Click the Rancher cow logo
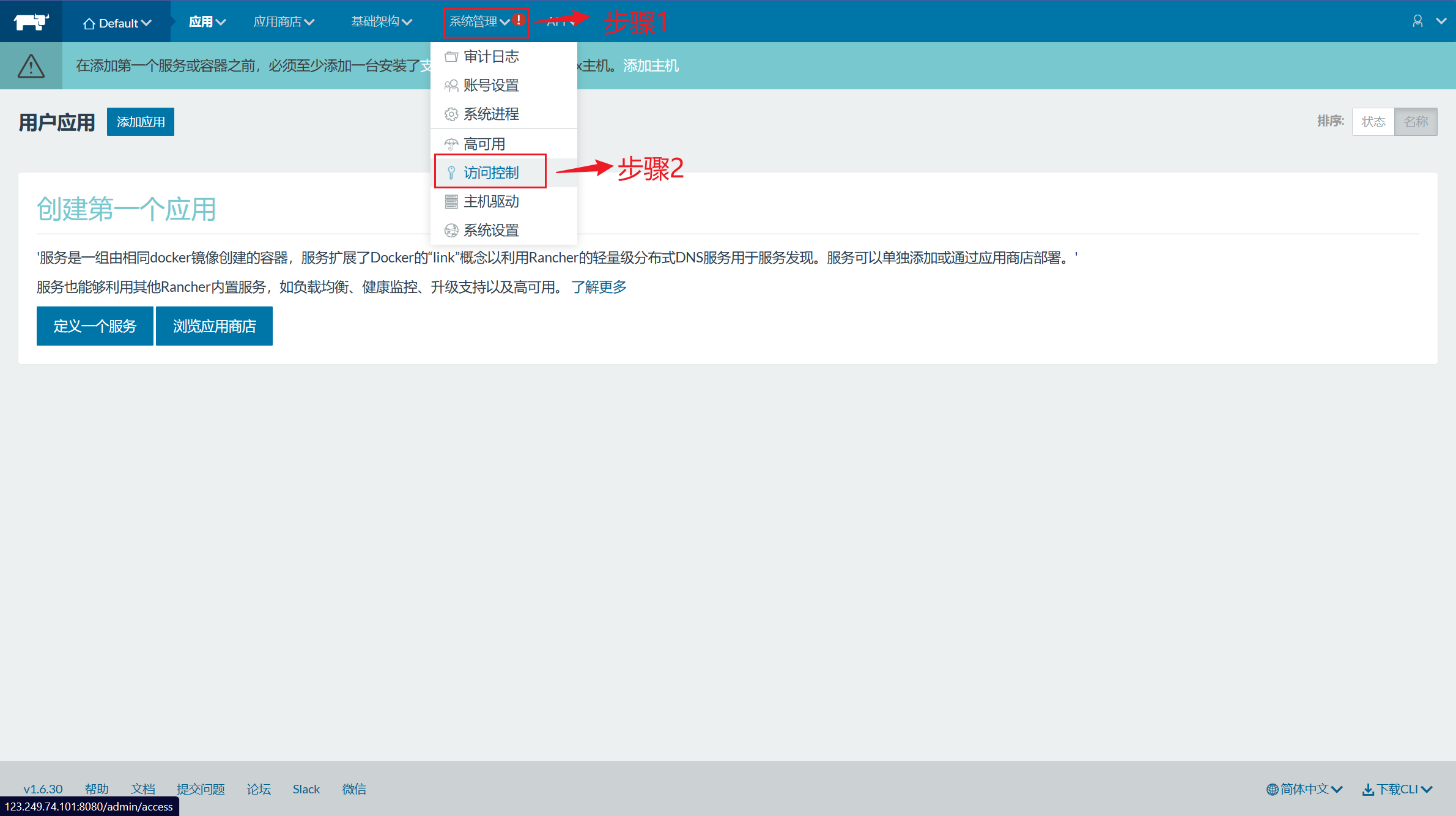Screen dimensions: 1456x816 [x=31, y=21]
